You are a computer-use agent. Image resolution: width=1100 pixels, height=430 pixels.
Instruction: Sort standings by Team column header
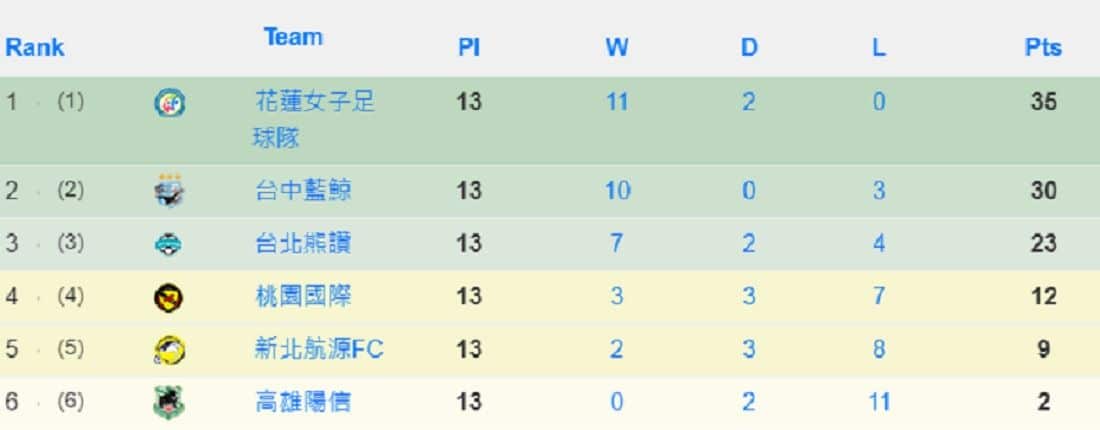tap(293, 36)
